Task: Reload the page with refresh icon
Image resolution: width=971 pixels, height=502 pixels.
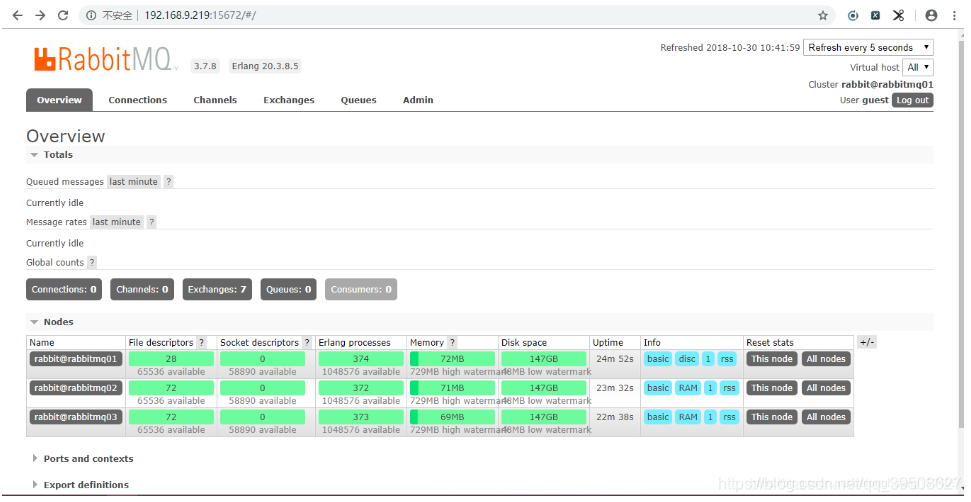Action: tap(63, 15)
